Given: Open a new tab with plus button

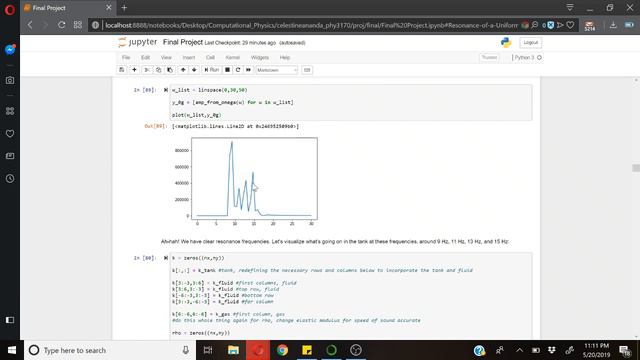Looking at the screenshot, I should (124, 8).
